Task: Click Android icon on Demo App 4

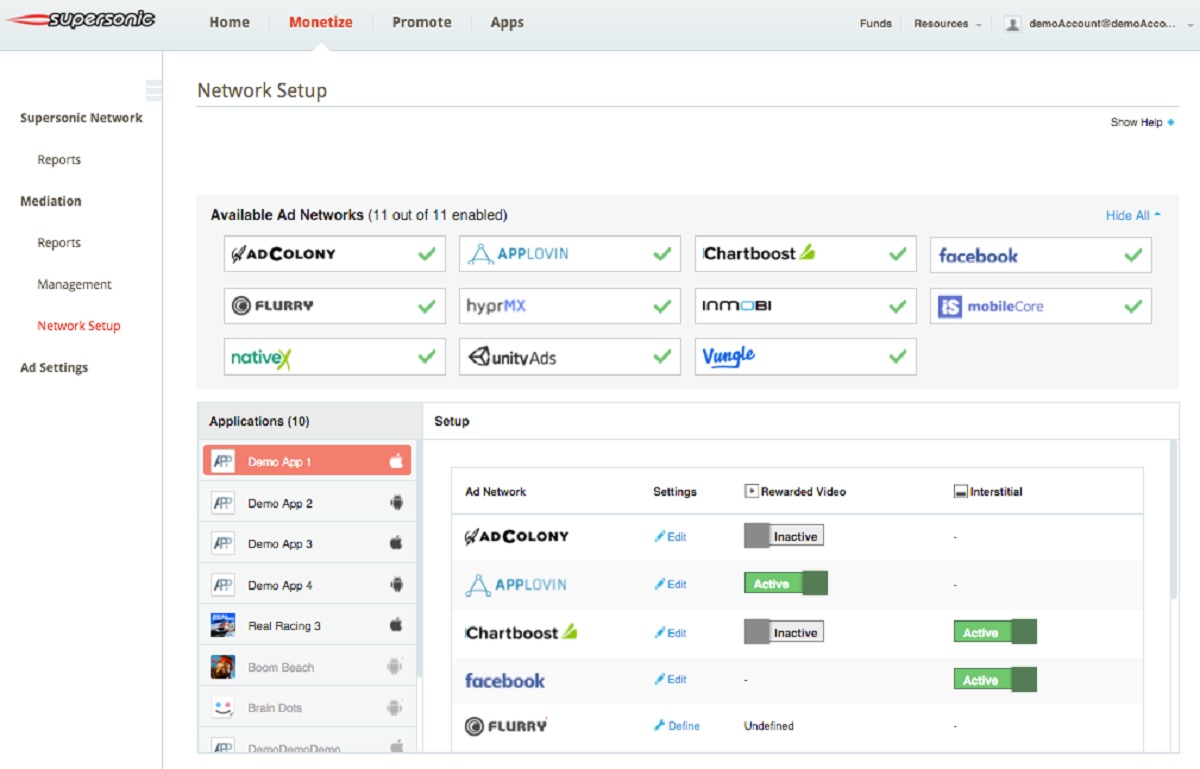Action: 396,584
